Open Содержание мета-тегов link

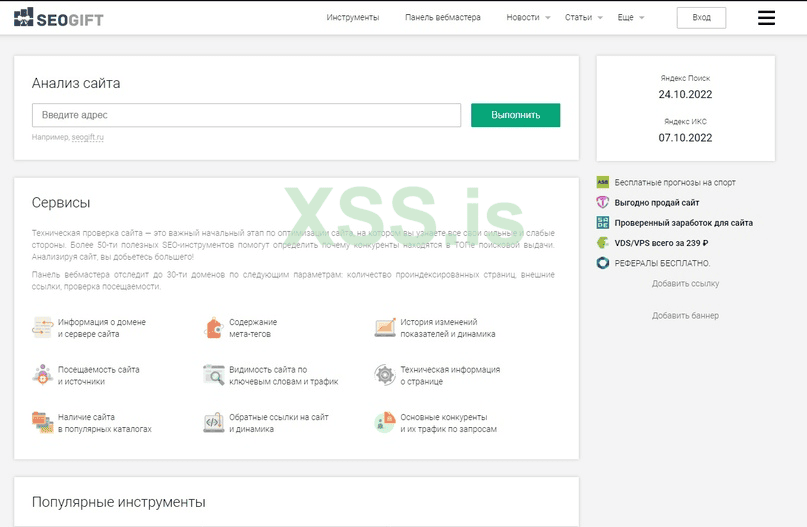coord(253,328)
